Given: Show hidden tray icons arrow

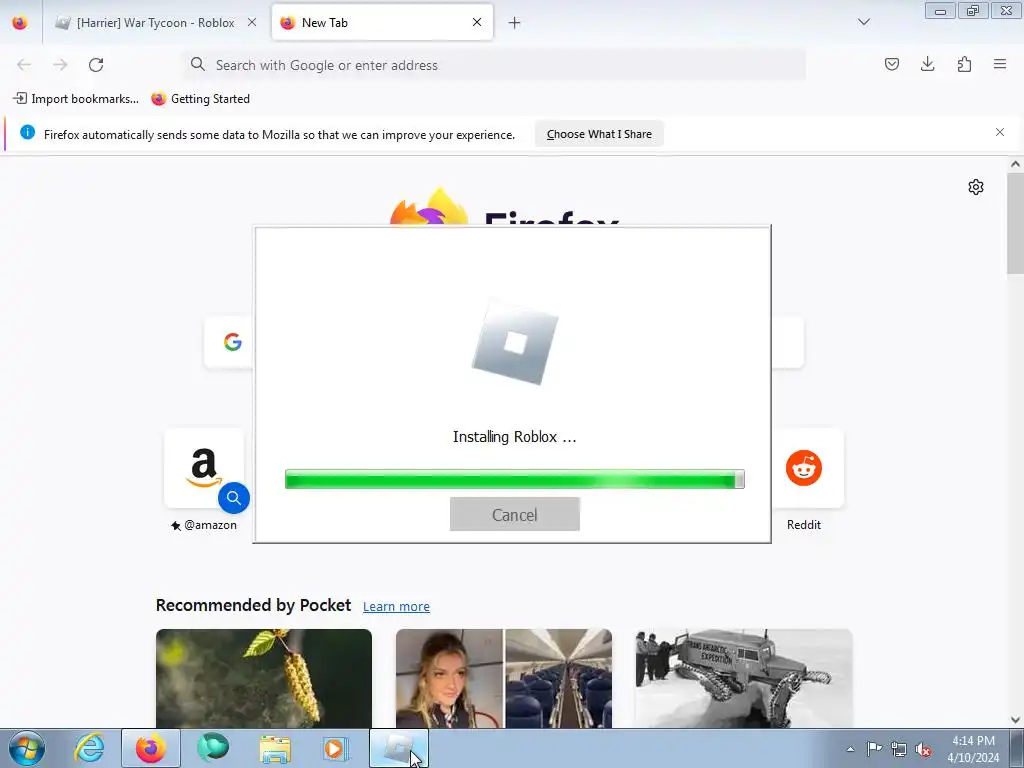Looking at the screenshot, I should coord(850,749).
